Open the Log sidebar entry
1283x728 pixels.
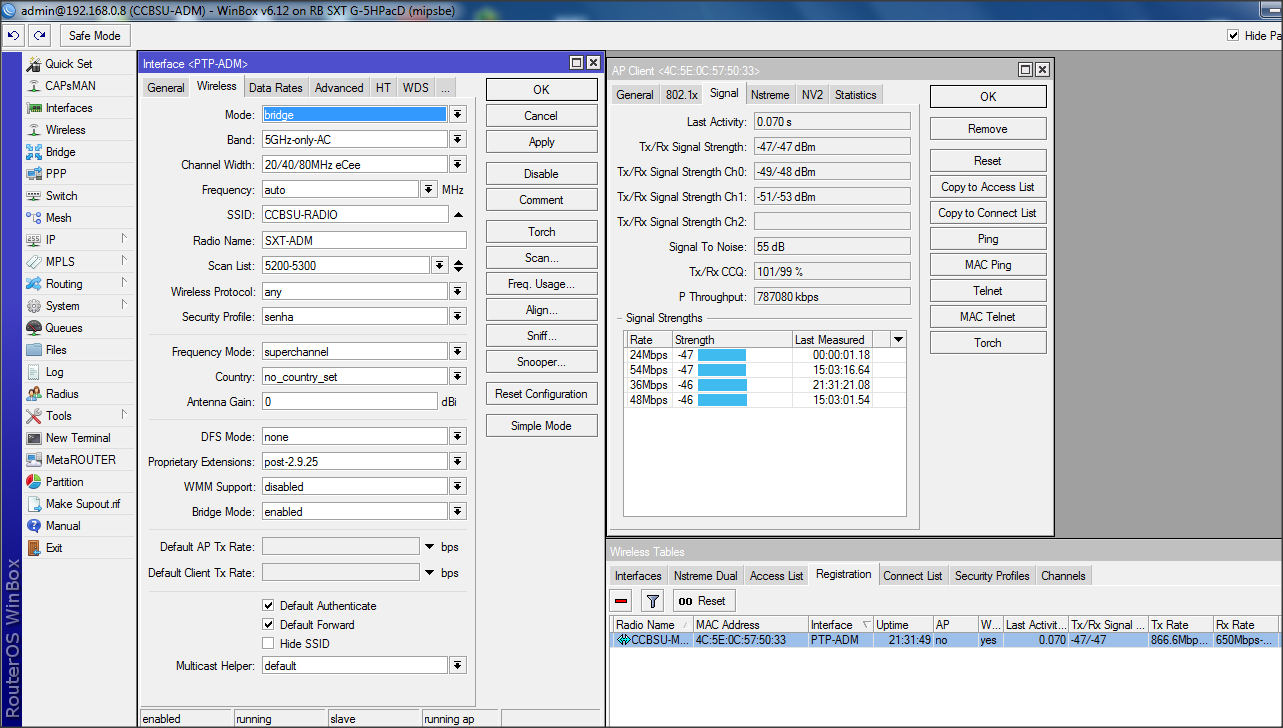pos(54,372)
